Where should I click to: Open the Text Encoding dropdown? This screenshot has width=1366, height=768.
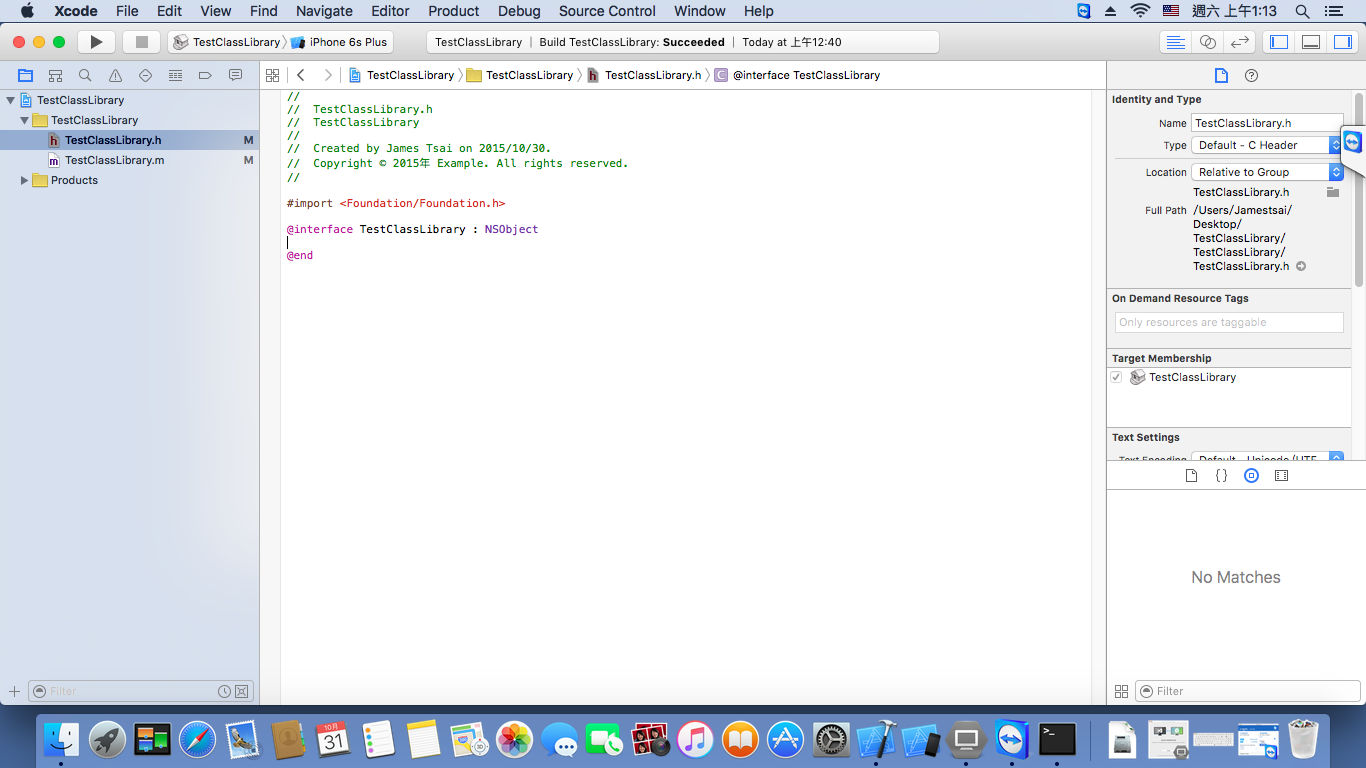[1267, 458]
